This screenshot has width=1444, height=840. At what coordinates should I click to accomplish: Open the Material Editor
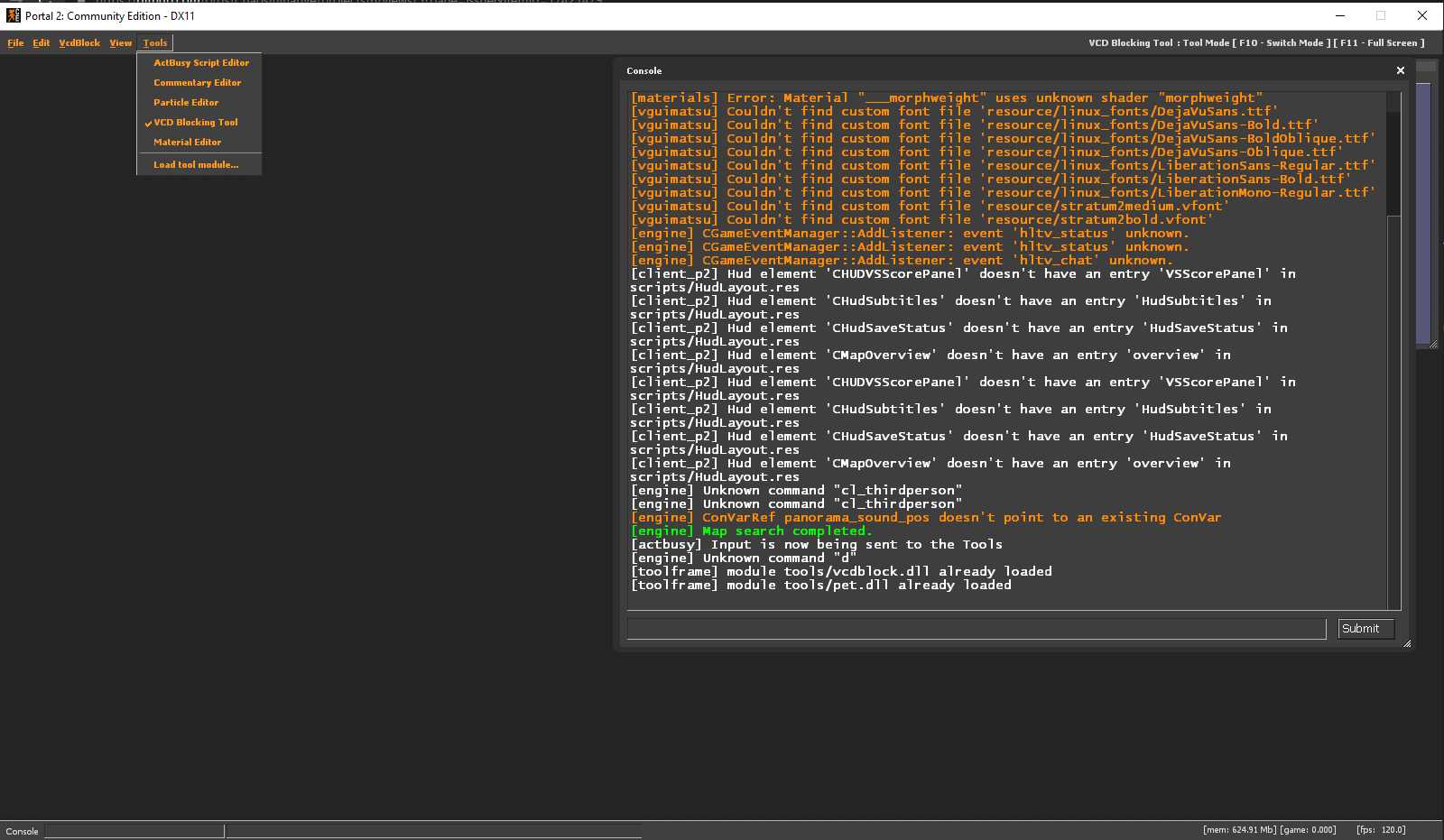click(x=187, y=142)
